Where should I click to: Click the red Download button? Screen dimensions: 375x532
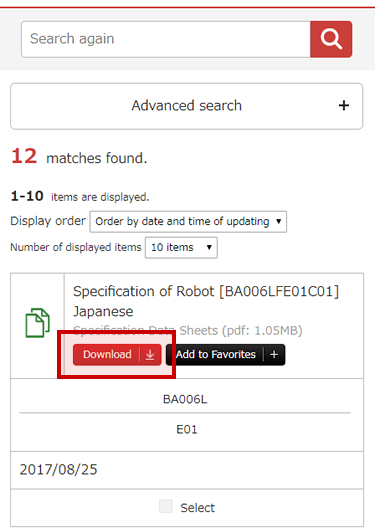click(117, 355)
